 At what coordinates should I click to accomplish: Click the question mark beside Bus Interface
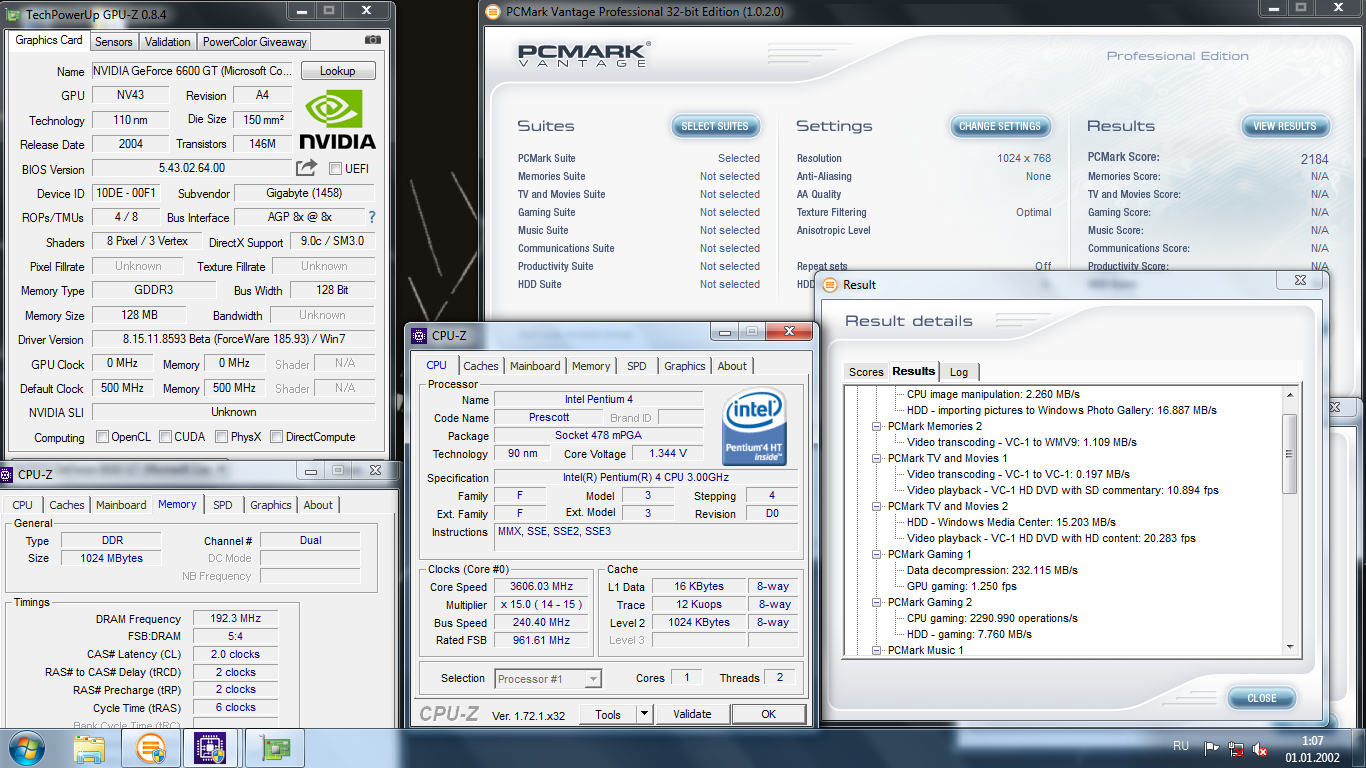pyautogui.click(x=372, y=217)
